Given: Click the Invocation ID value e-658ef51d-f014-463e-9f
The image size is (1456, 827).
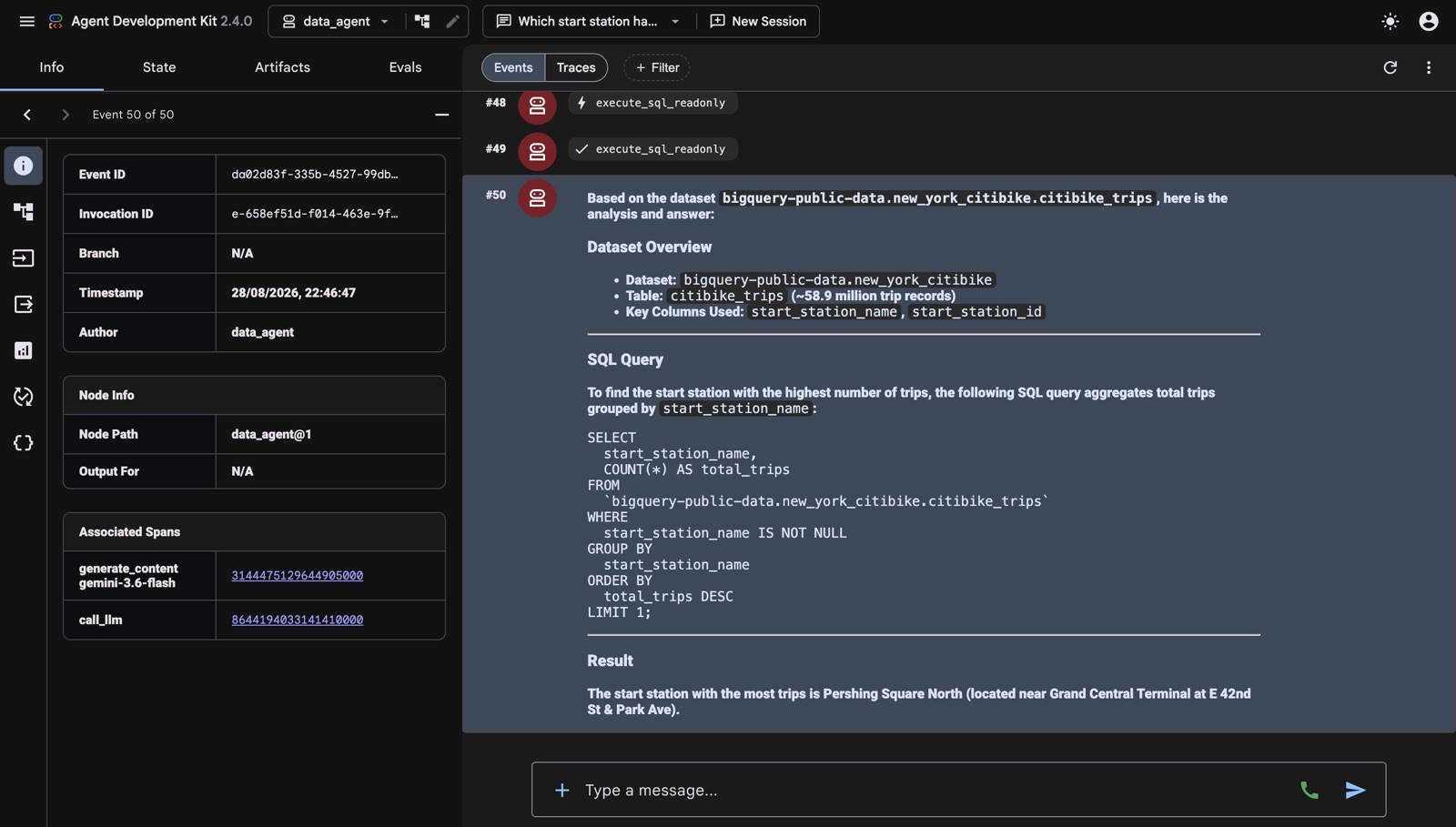Looking at the screenshot, I should coord(314,214).
